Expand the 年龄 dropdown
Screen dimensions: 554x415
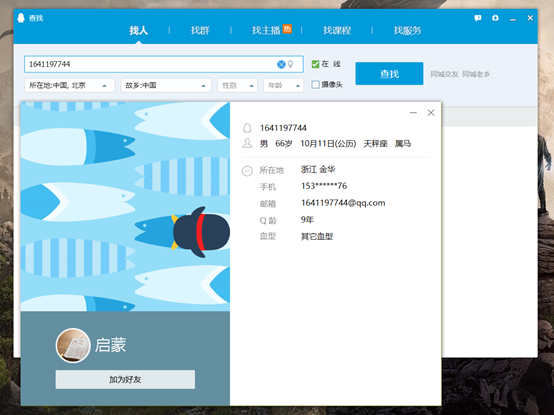click(284, 85)
